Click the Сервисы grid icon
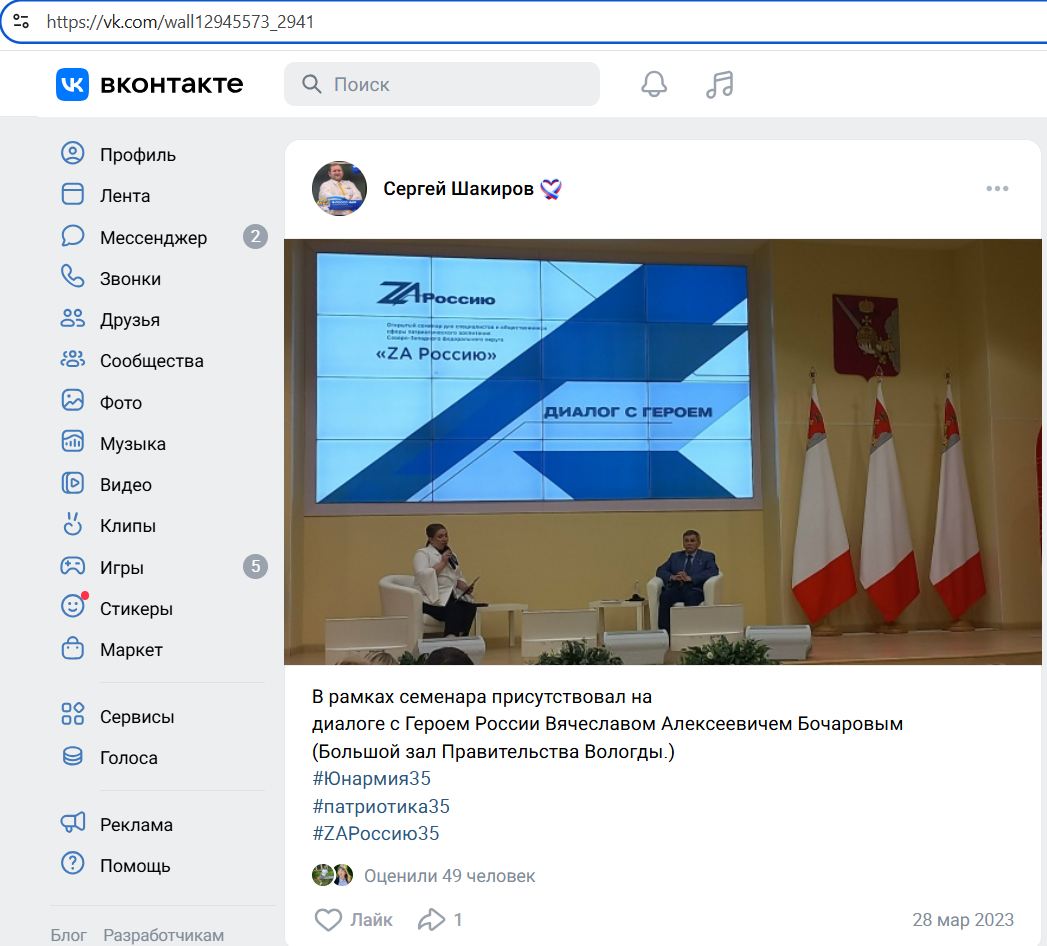Screen dimensions: 1047x946 coord(73,715)
